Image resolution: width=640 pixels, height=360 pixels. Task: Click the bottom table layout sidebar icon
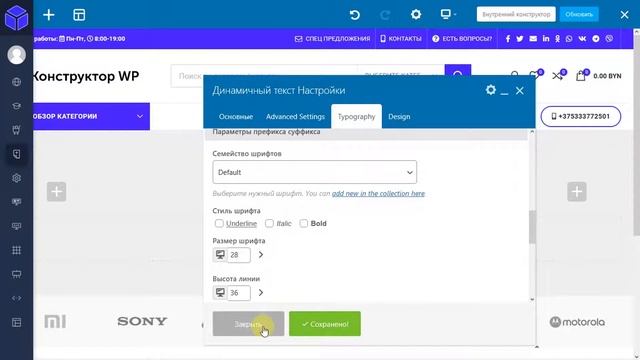point(16,322)
